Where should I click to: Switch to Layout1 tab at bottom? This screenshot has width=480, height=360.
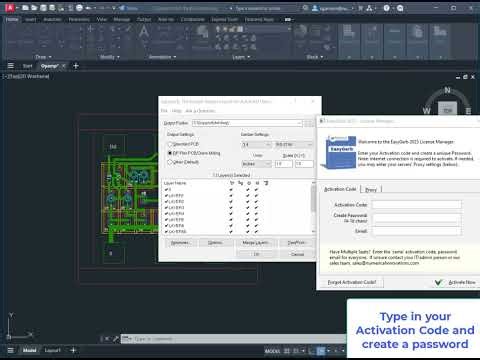pos(52,350)
